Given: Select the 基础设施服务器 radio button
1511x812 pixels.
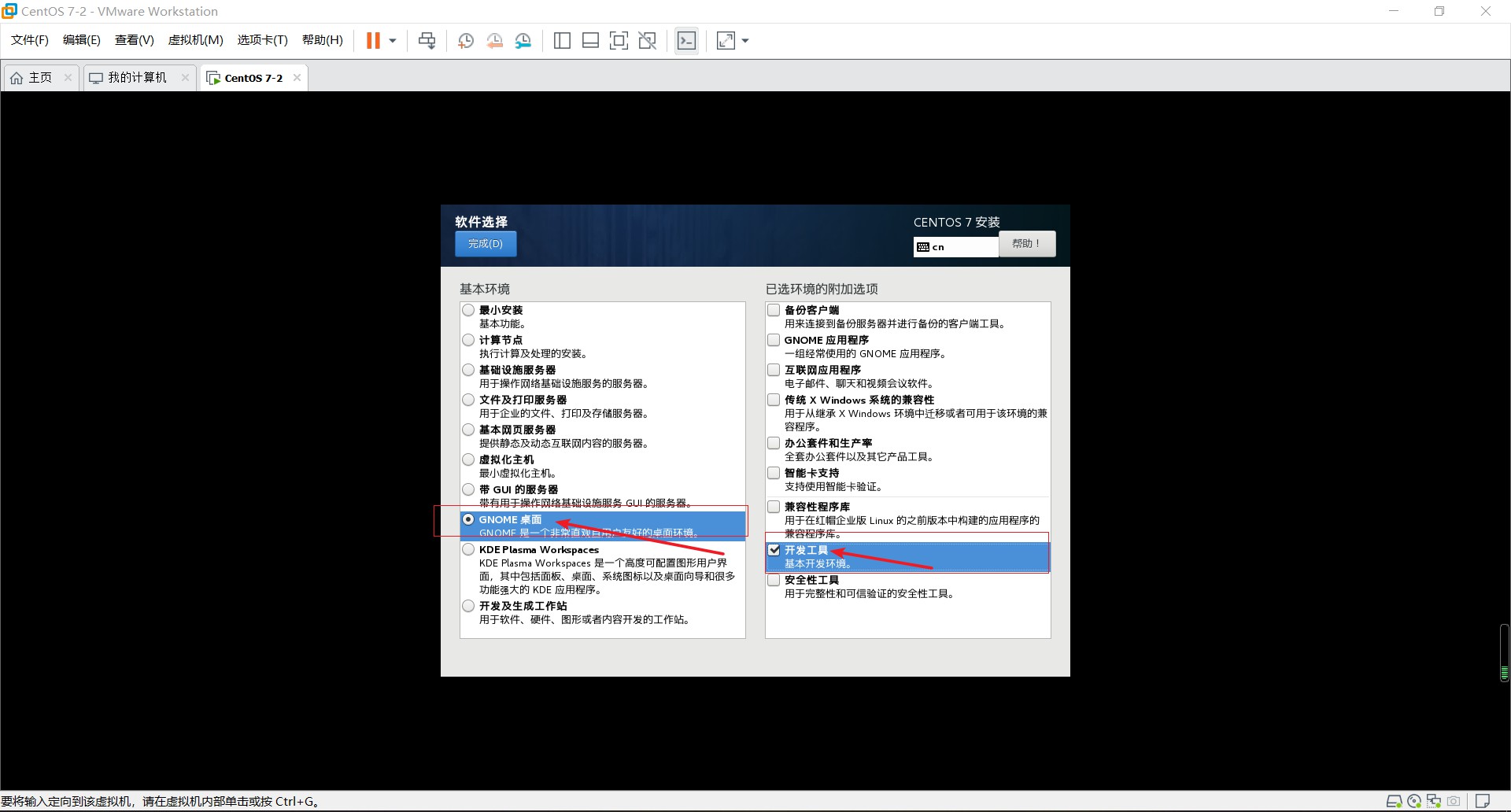Looking at the screenshot, I should pyautogui.click(x=468, y=370).
